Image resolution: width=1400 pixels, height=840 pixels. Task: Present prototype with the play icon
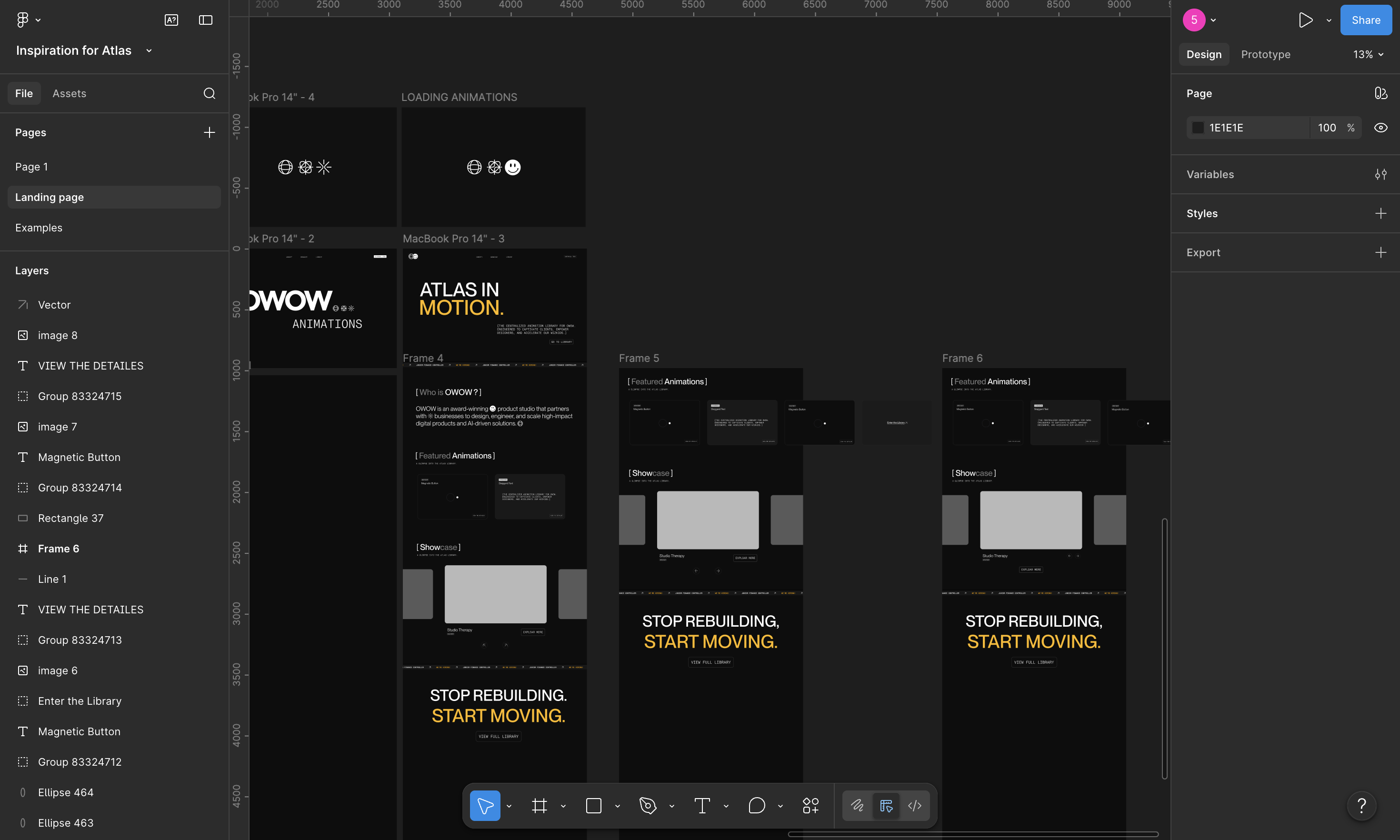click(1306, 20)
